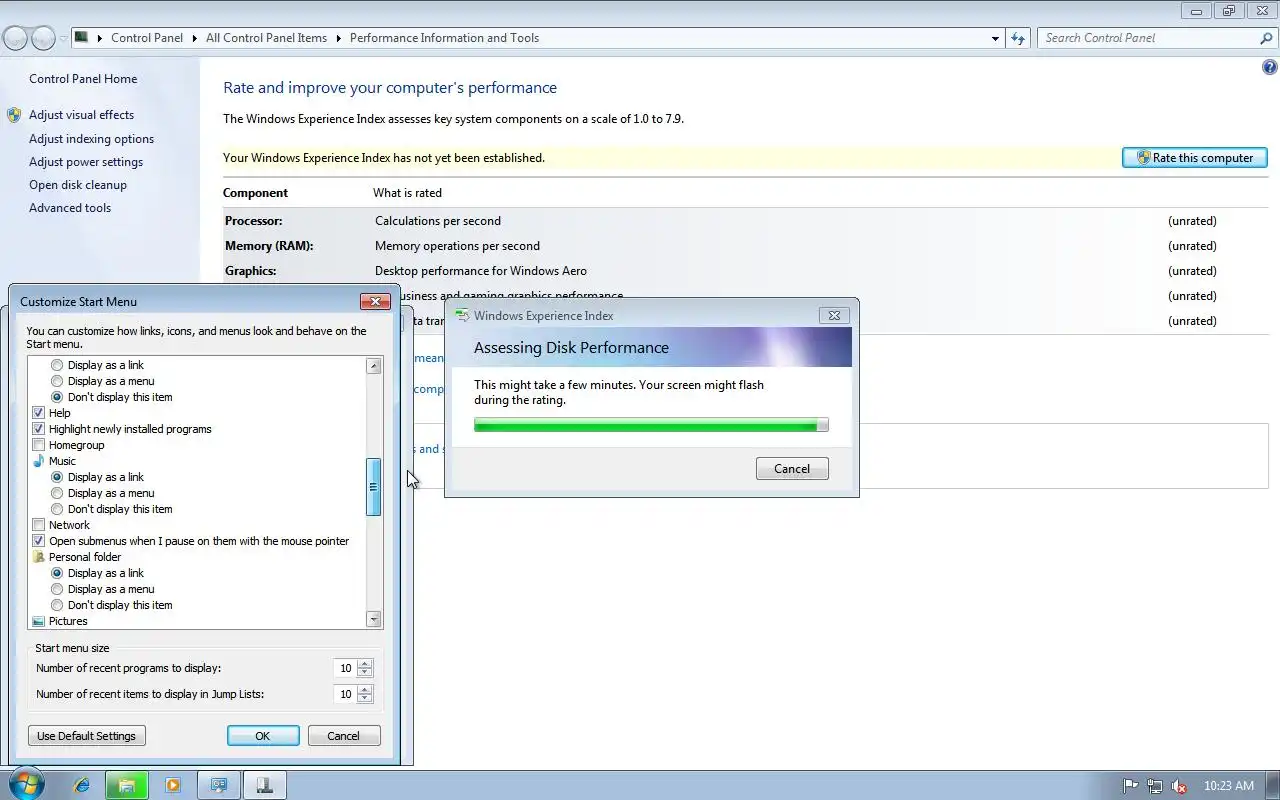Select Display as a menu under Music
Image resolution: width=1280 pixels, height=800 pixels.
[57, 493]
